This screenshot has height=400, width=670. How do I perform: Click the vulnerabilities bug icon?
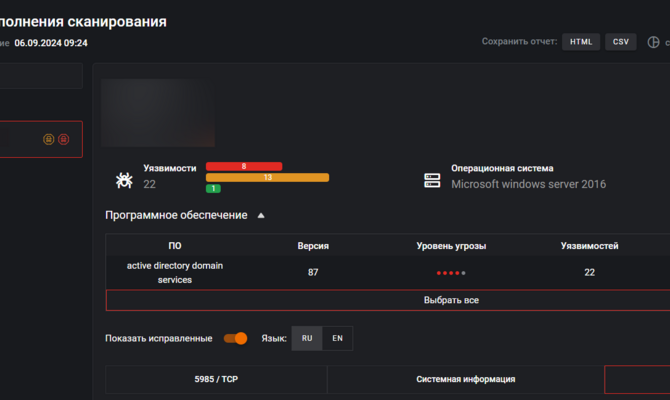point(124,180)
